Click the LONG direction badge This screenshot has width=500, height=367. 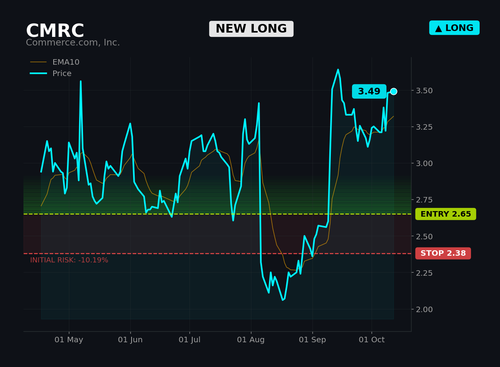point(454,28)
